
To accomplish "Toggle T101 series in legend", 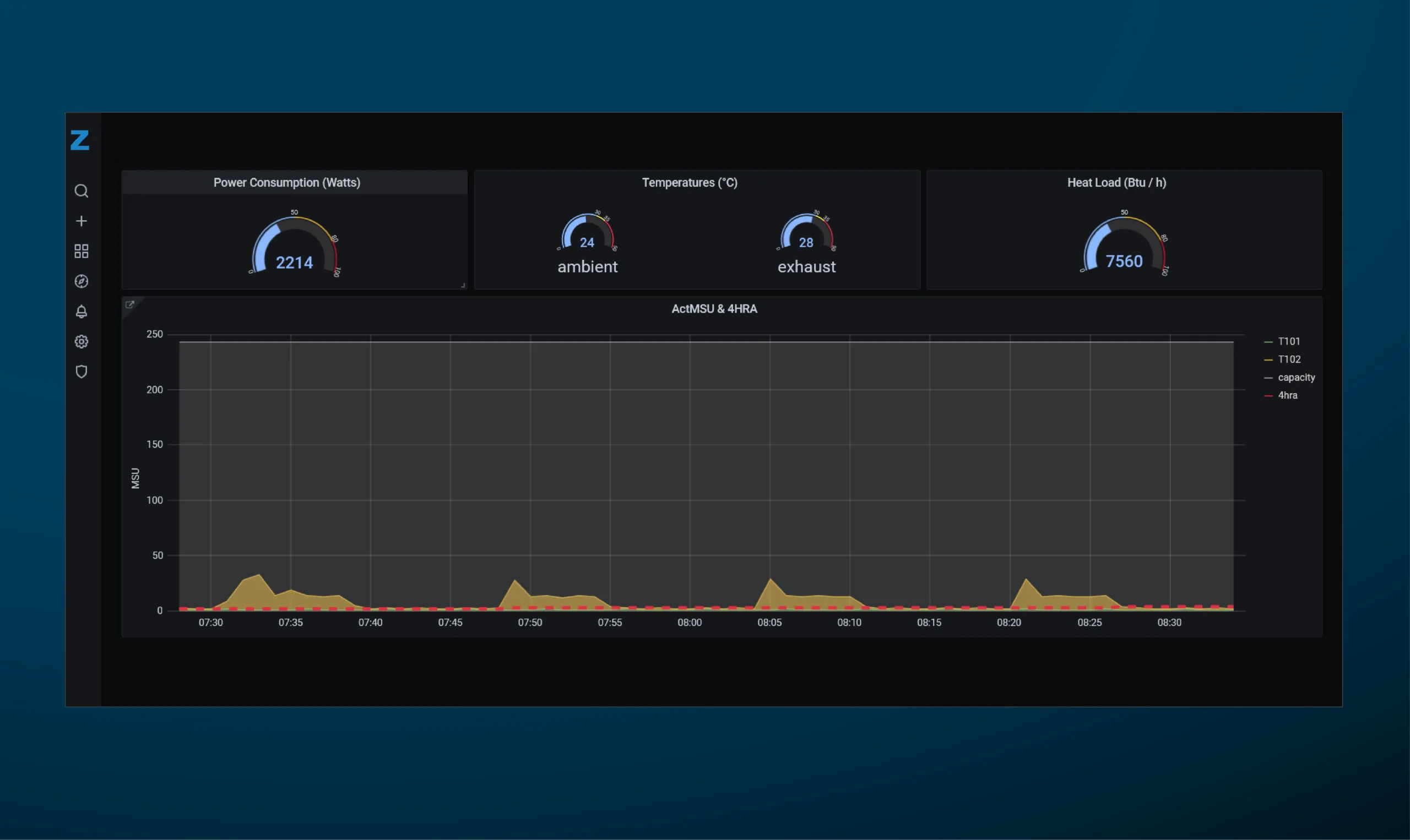I will click(1289, 341).
